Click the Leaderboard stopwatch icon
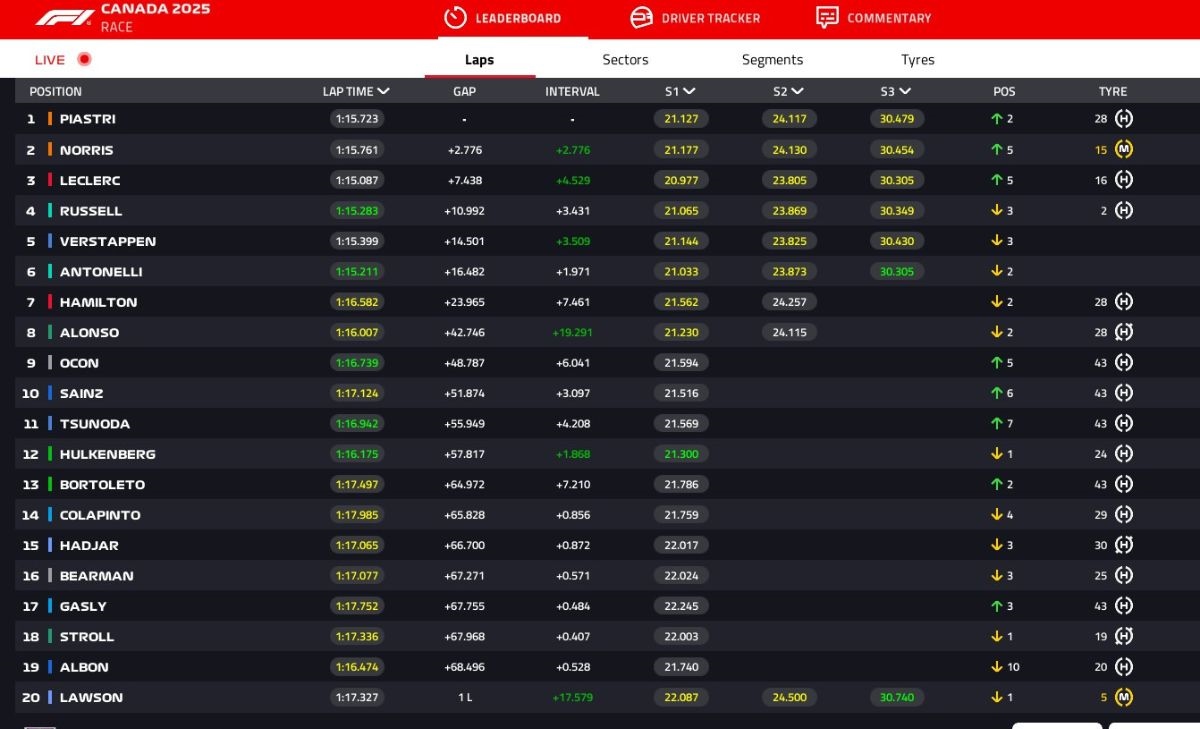 (455, 18)
